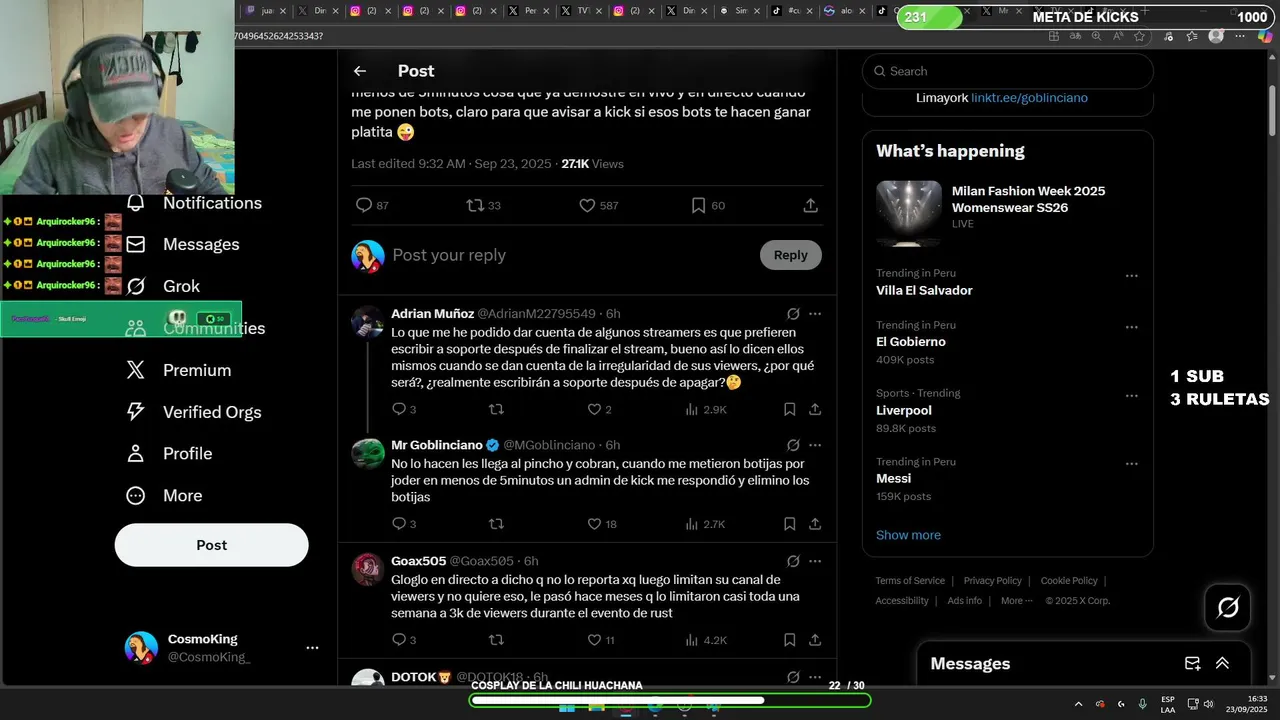This screenshot has height=720, width=1280.
Task: Click the reply icon showing 87
Action: pos(372,205)
